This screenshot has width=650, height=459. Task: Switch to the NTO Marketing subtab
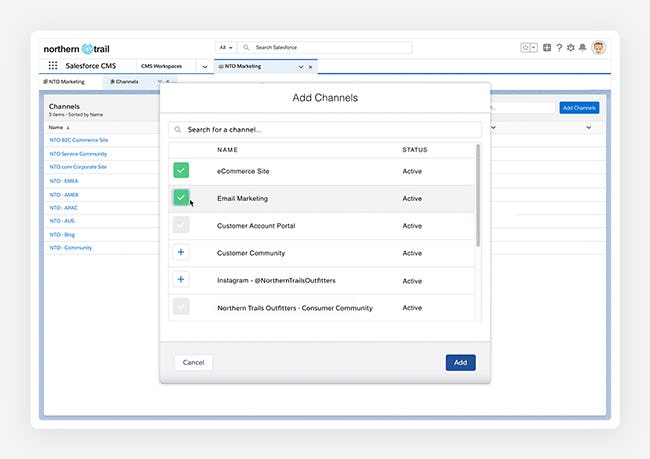[x=64, y=82]
